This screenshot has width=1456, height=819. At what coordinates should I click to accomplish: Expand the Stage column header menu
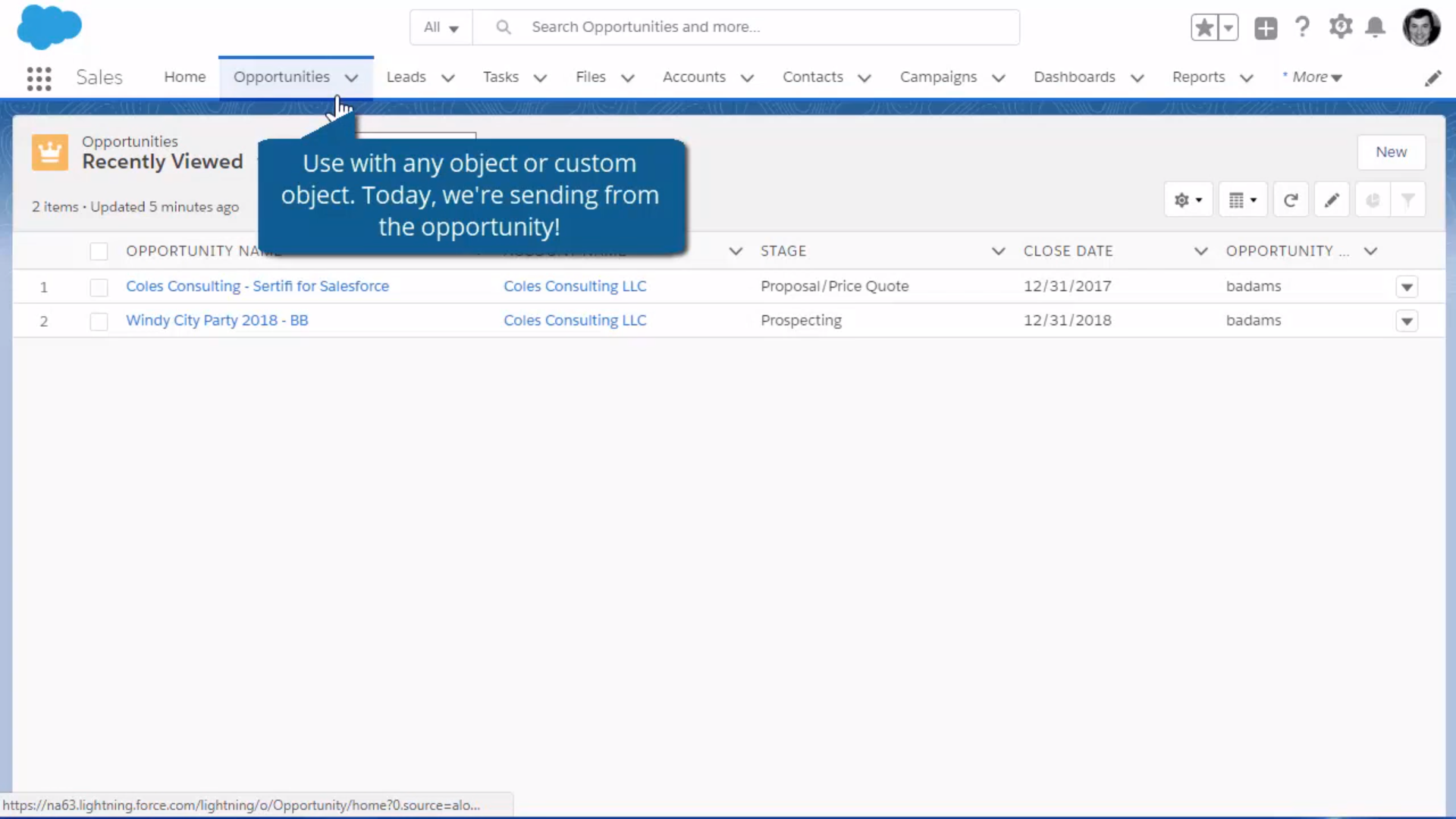[x=998, y=251]
